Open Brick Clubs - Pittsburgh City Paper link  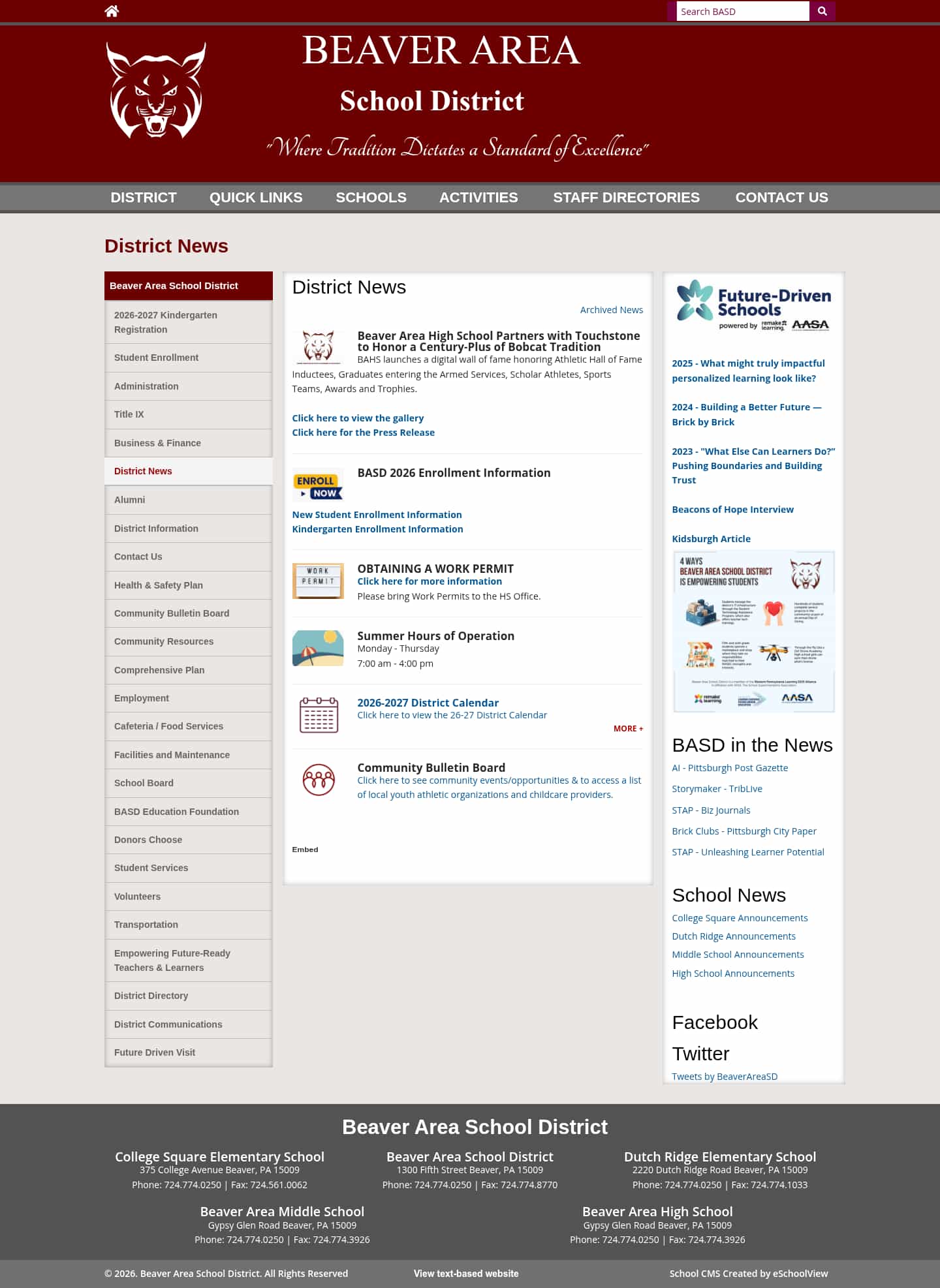(744, 831)
